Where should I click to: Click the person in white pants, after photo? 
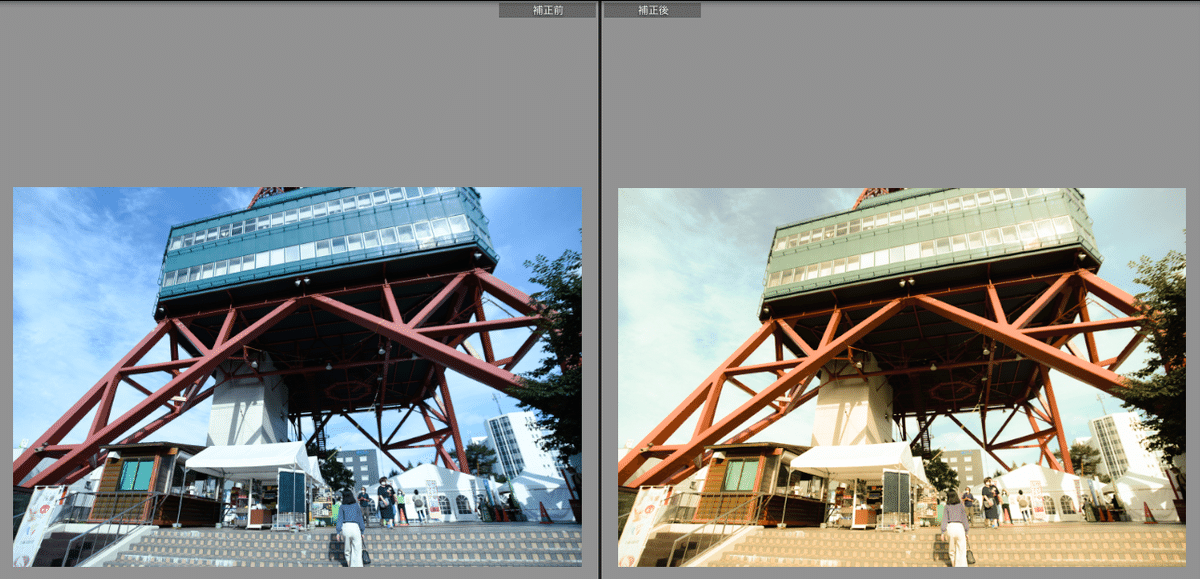pyautogui.click(x=956, y=530)
